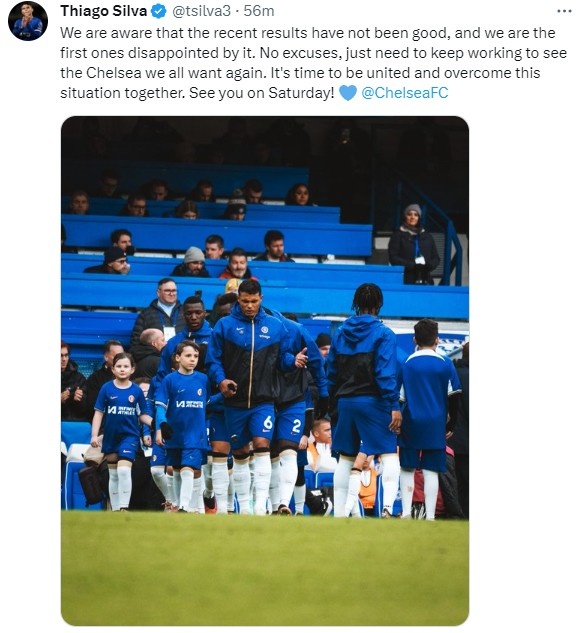Open the attached stadium photo
Viewport: 585px width, 633px height.
click(x=265, y=371)
